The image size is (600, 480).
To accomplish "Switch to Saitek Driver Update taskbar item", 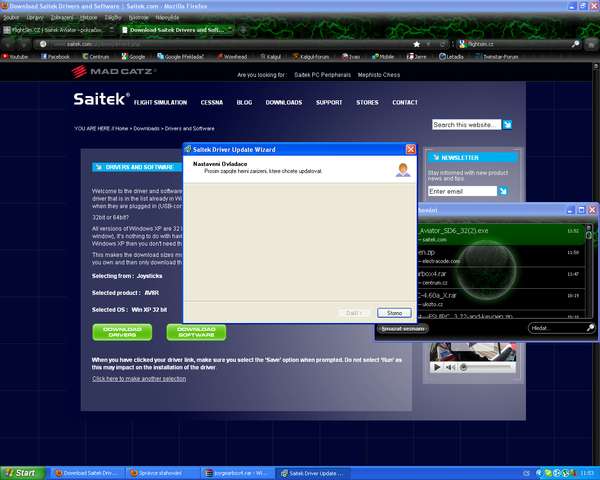I will tap(313, 473).
